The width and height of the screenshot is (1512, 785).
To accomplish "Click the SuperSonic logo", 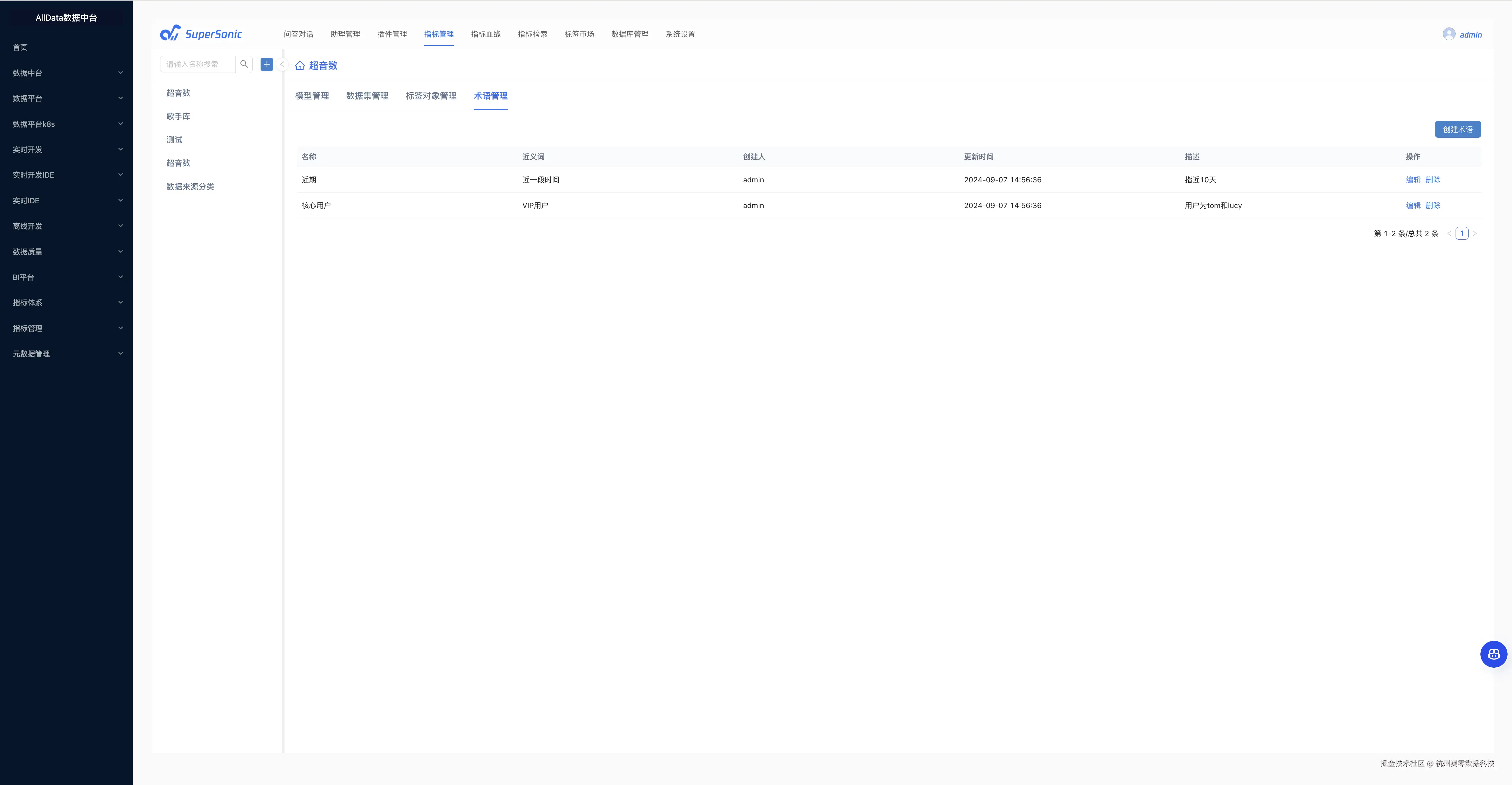I will pyautogui.click(x=201, y=33).
